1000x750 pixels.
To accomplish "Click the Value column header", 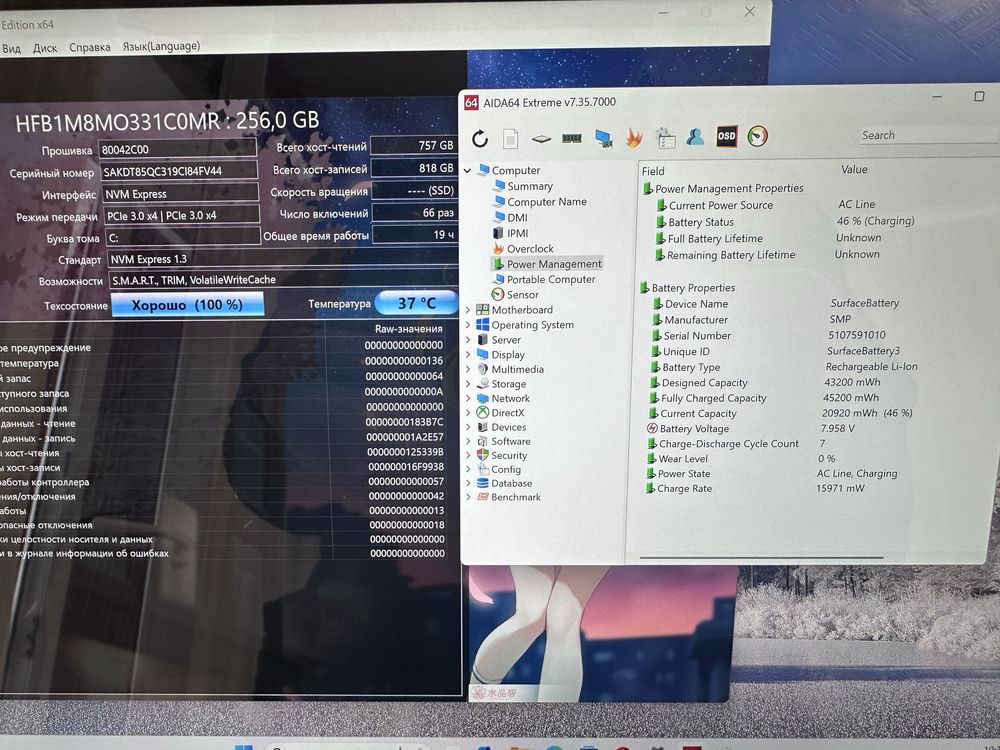I will (854, 170).
